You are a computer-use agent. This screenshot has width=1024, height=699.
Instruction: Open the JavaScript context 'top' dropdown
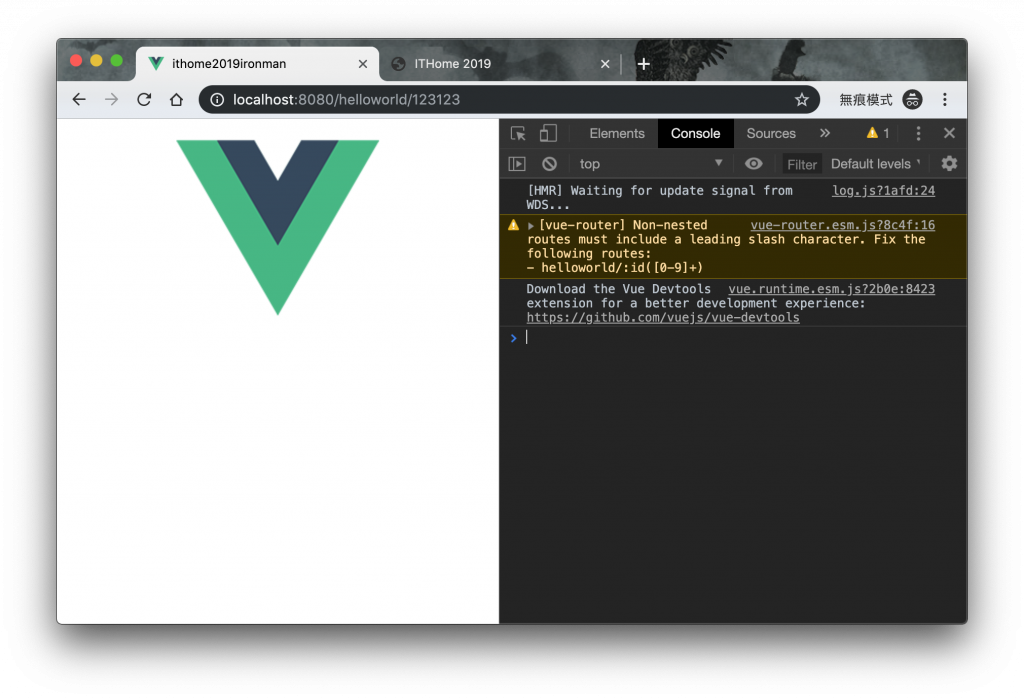[x=650, y=164]
